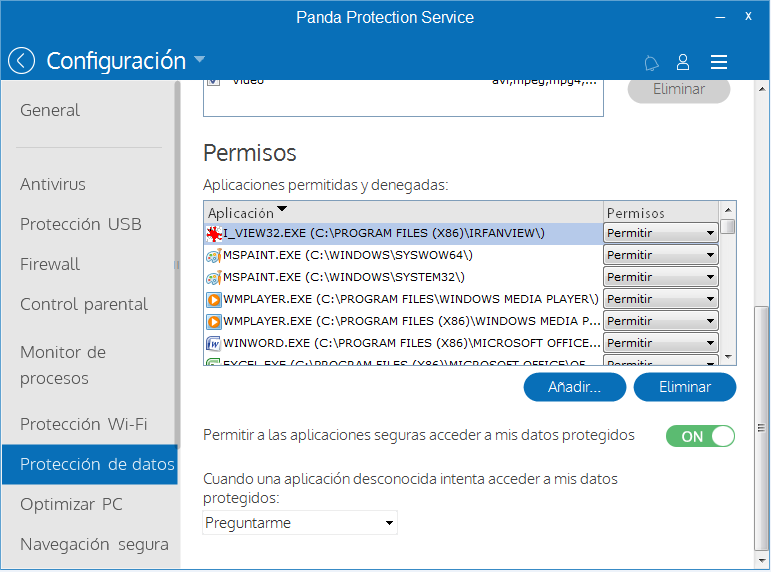
Task: Click the applications list scroll-up arrow
Action: pyautogui.click(x=728, y=210)
